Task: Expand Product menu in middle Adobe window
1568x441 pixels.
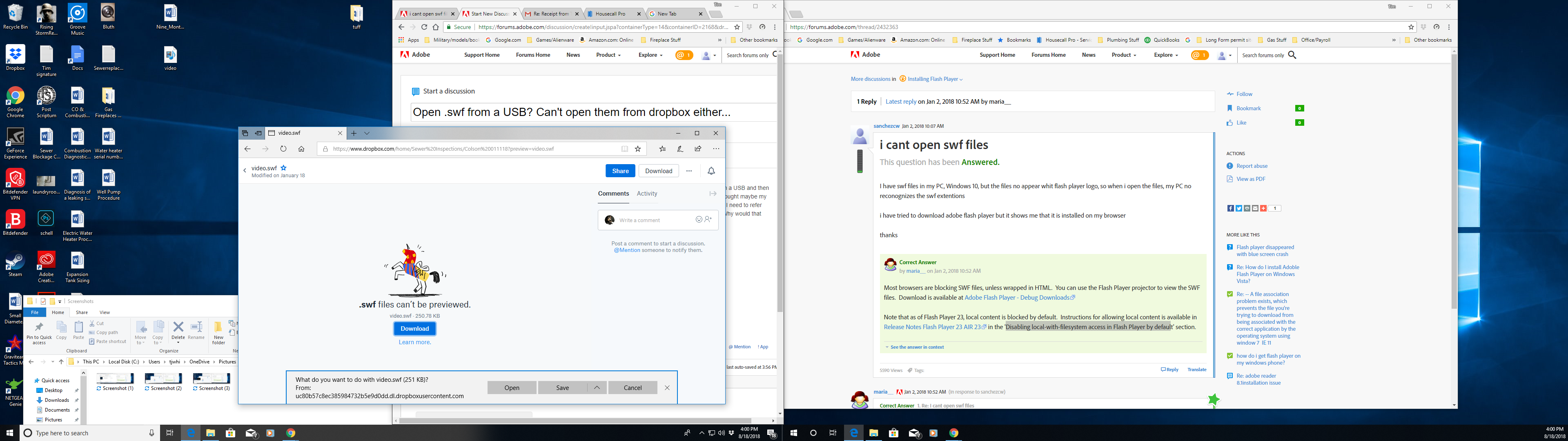Action: point(608,55)
